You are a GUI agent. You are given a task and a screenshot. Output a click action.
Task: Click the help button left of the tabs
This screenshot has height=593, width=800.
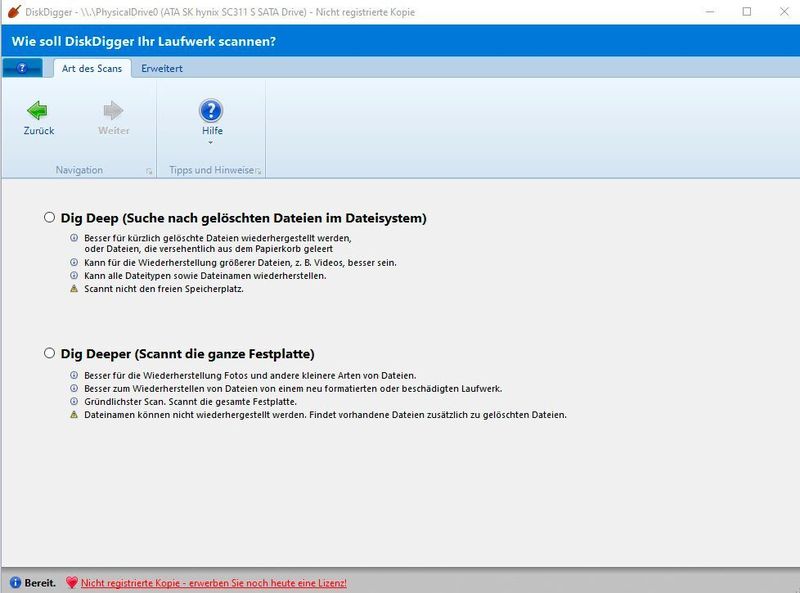click(21, 68)
